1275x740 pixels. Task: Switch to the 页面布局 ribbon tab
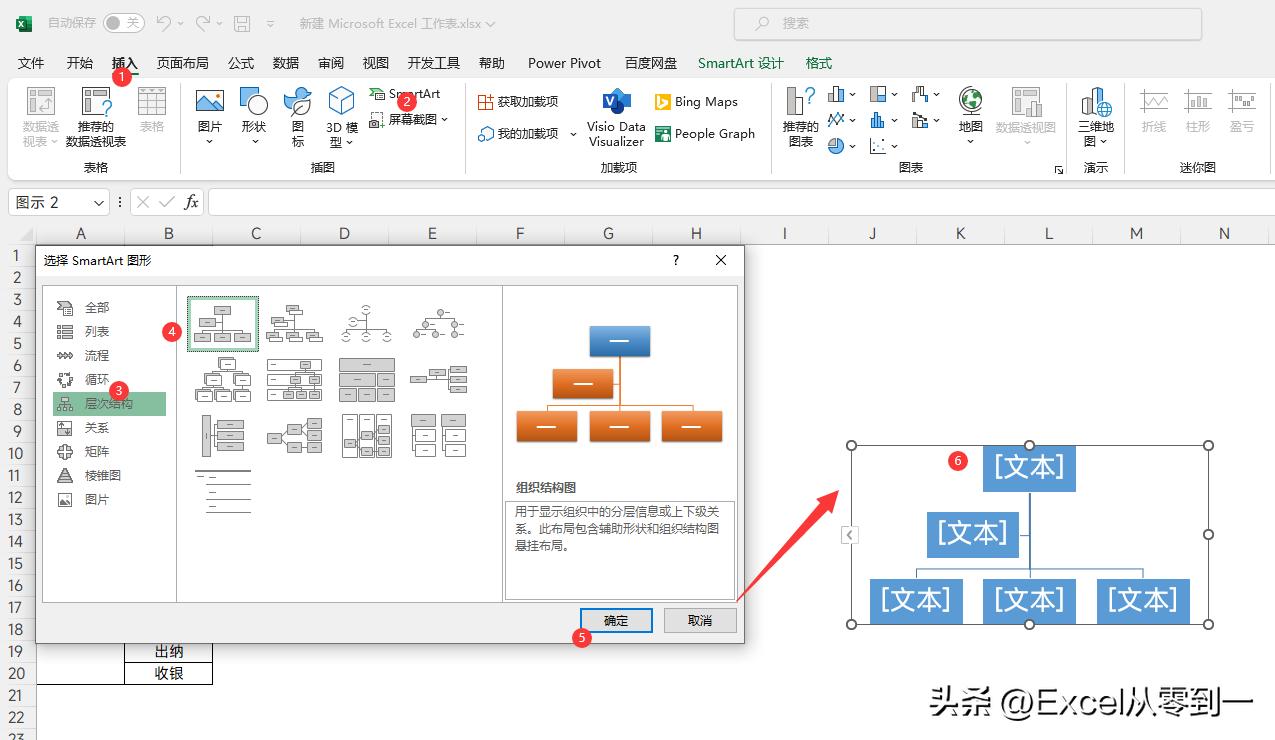[x=181, y=62]
